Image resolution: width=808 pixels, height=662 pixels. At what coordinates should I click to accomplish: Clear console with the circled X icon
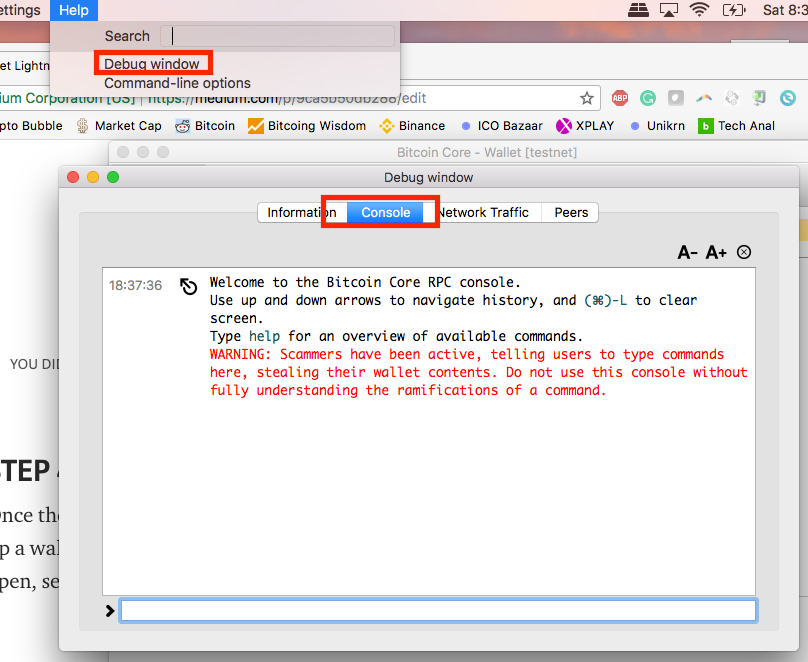(x=744, y=252)
